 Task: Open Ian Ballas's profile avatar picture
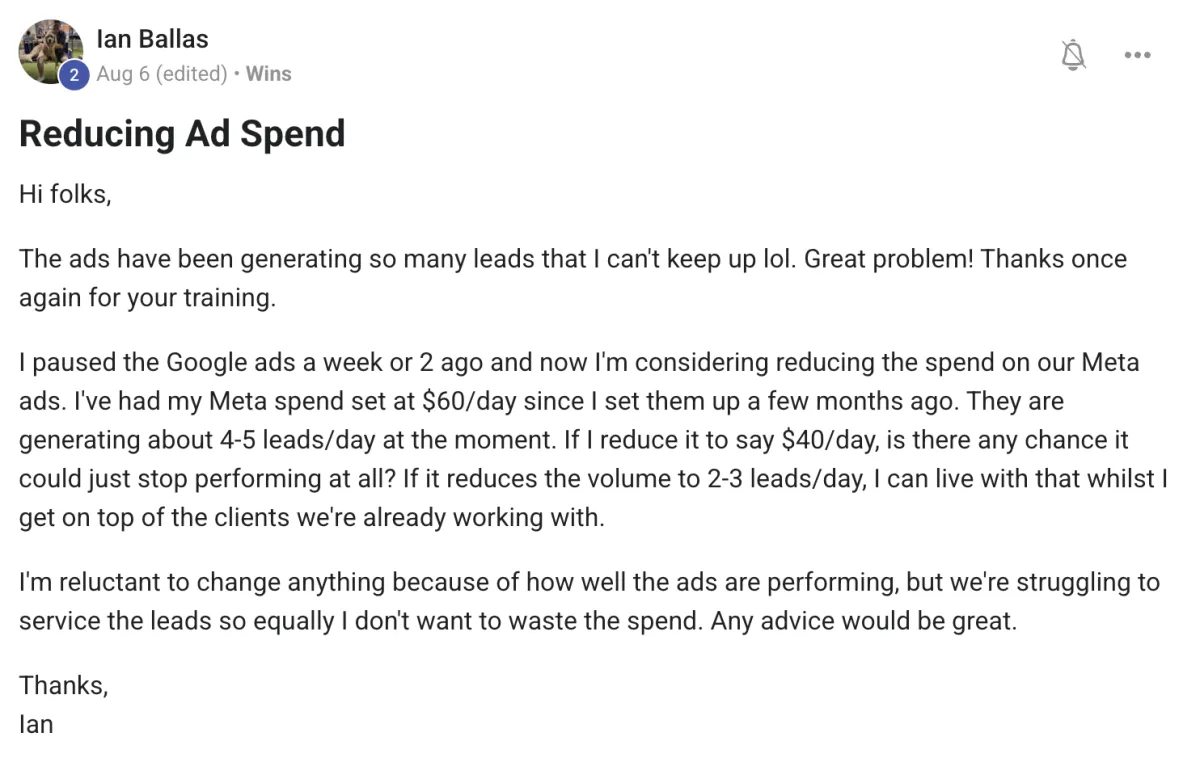[51, 51]
